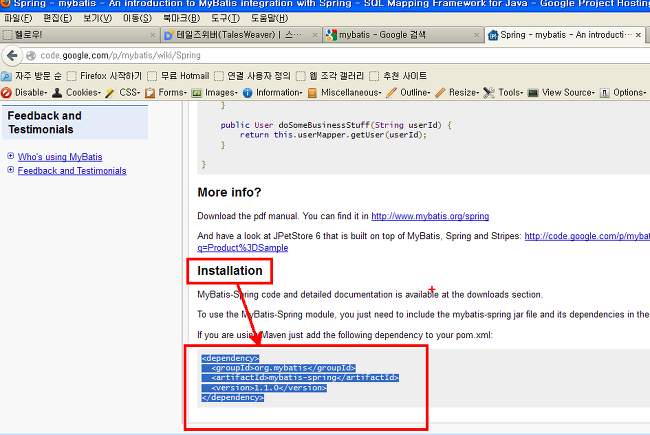The width and height of the screenshot is (650, 435).
Task: Open the Feedback and Testimonials link
Action: (72, 170)
